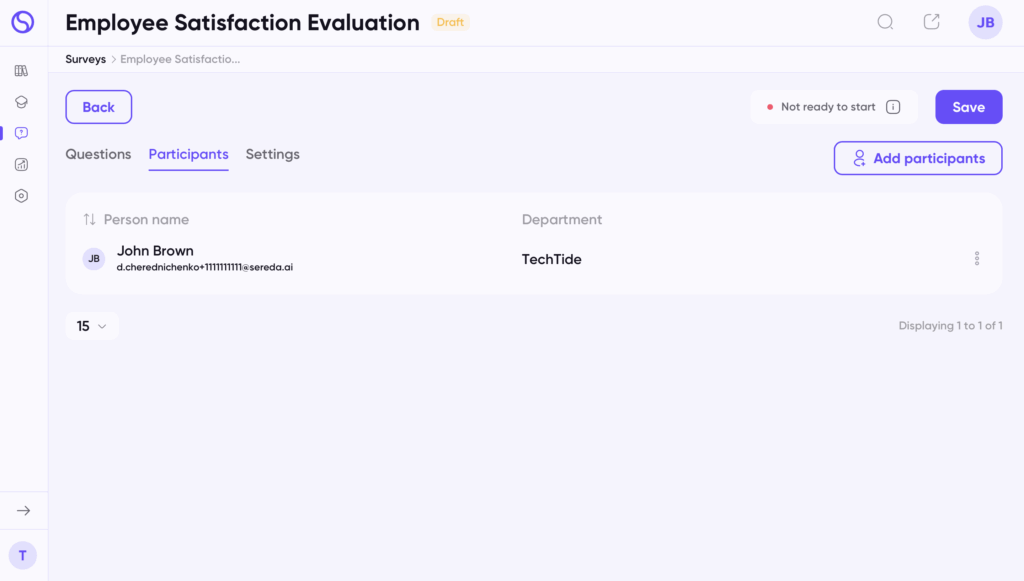Select the surveys question-bubble sidebar icon
Screen dimensions: 1024x581
[x=21, y=133]
